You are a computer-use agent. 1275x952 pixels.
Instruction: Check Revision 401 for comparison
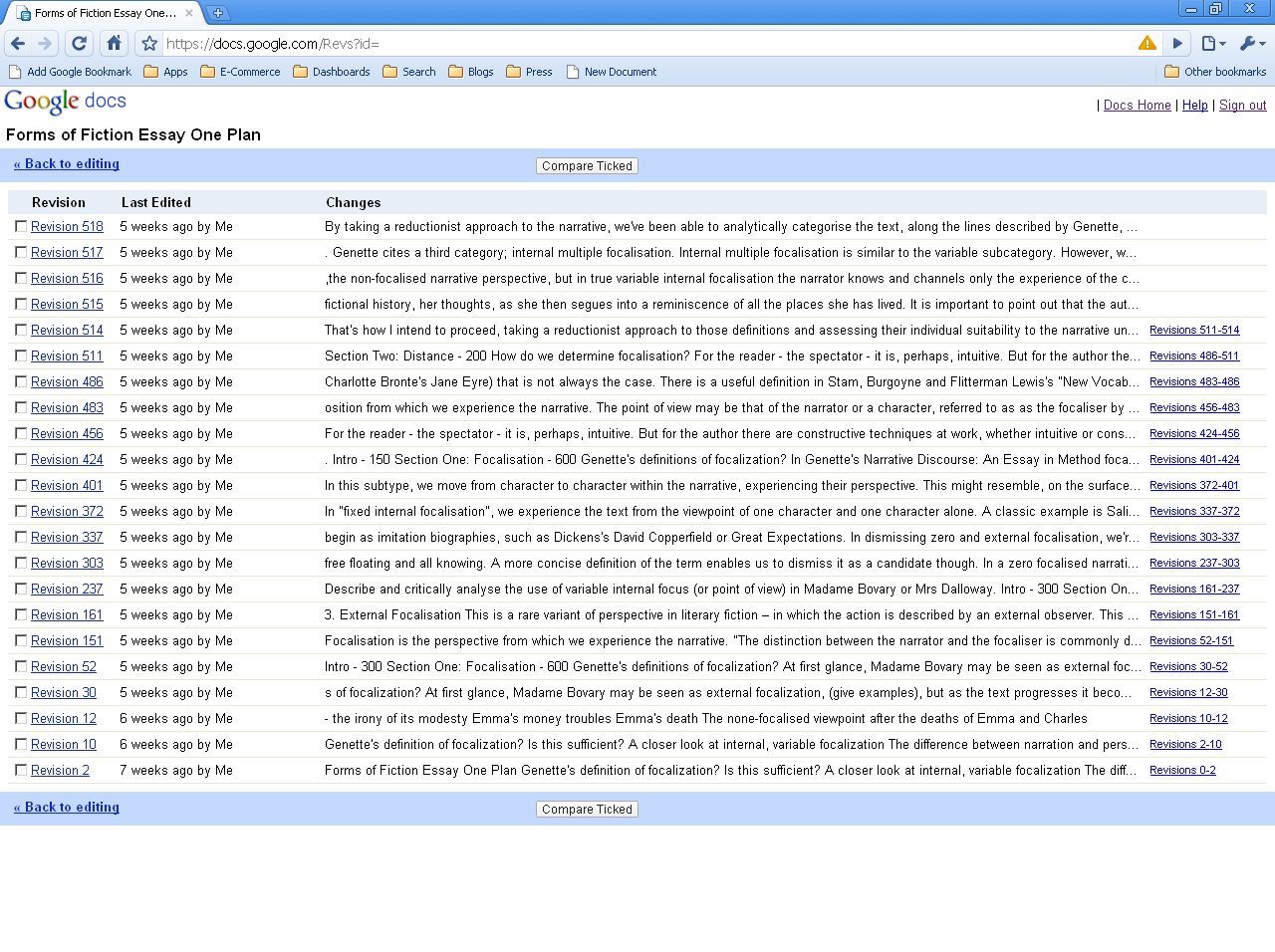pos(21,485)
